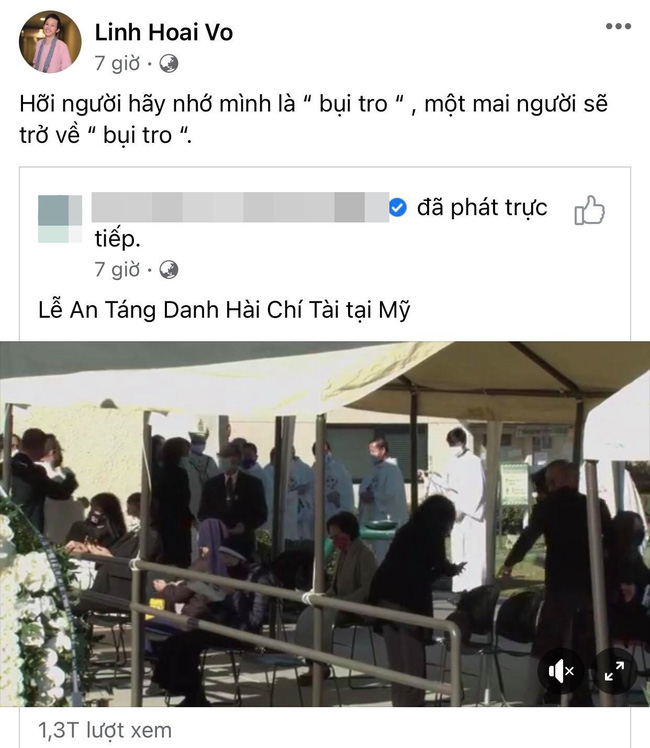This screenshot has width=650, height=748.
Task: Click Linh Hoai Vo profile picture
Action: pos(50,42)
